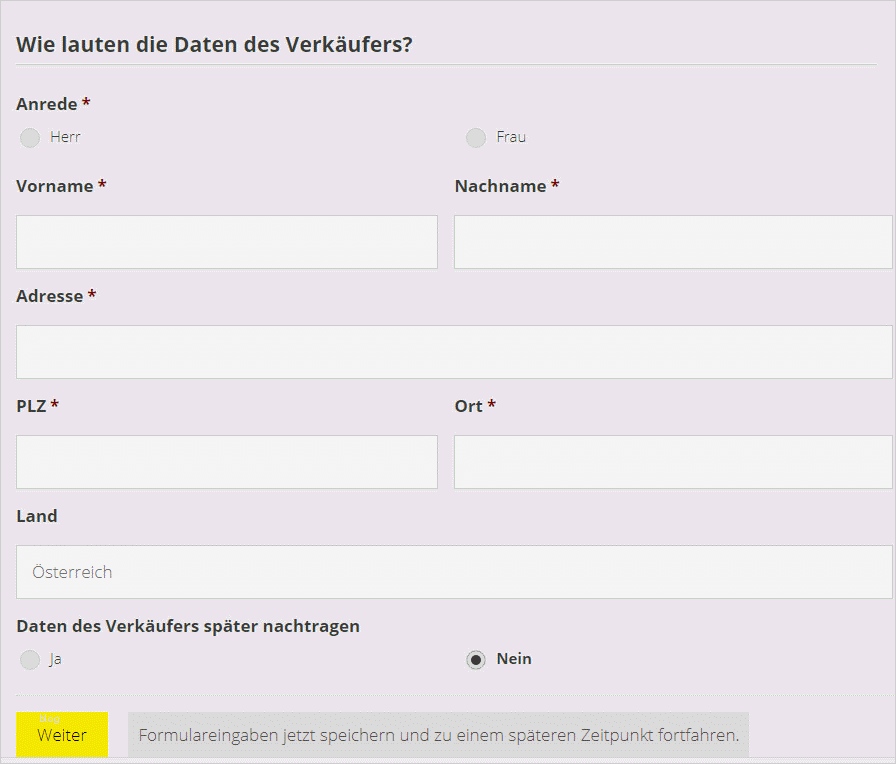The image size is (896, 764).
Task: Select the "Nein" radio option
Action: coord(476,660)
